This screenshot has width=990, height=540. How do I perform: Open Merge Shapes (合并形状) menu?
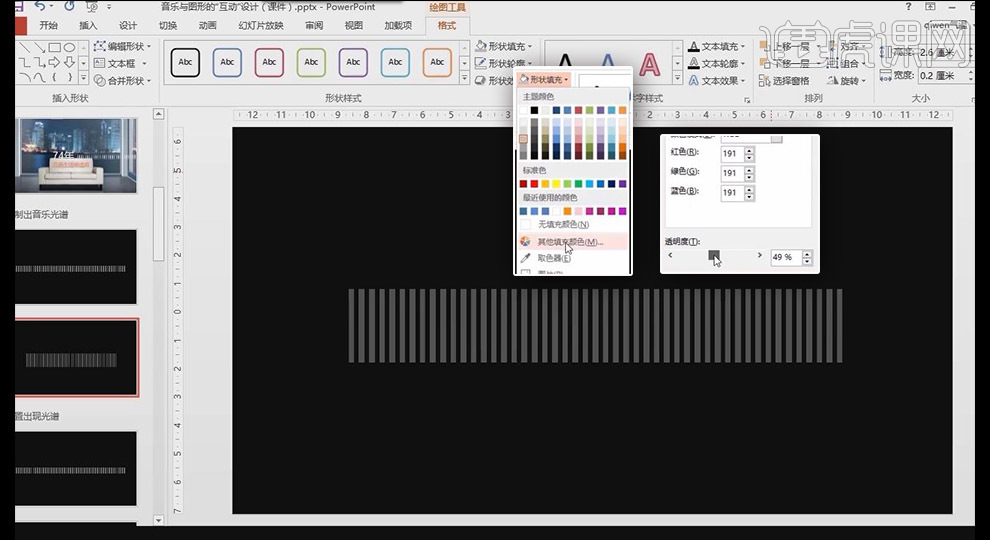tap(122, 80)
